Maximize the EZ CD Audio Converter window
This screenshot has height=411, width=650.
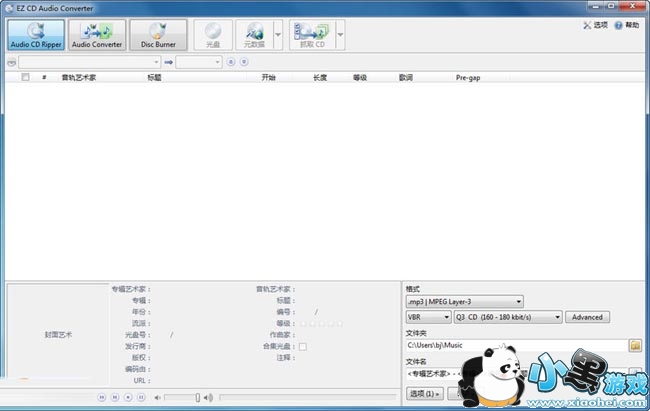[611, 6]
